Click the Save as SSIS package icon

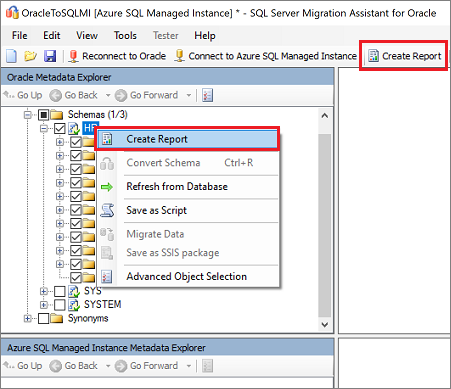click(x=107, y=253)
